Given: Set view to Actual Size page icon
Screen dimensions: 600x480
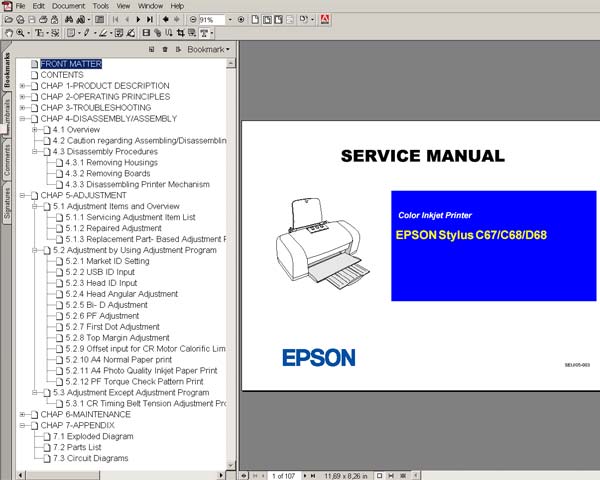Looking at the screenshot, I should click(x=255, y=19).
